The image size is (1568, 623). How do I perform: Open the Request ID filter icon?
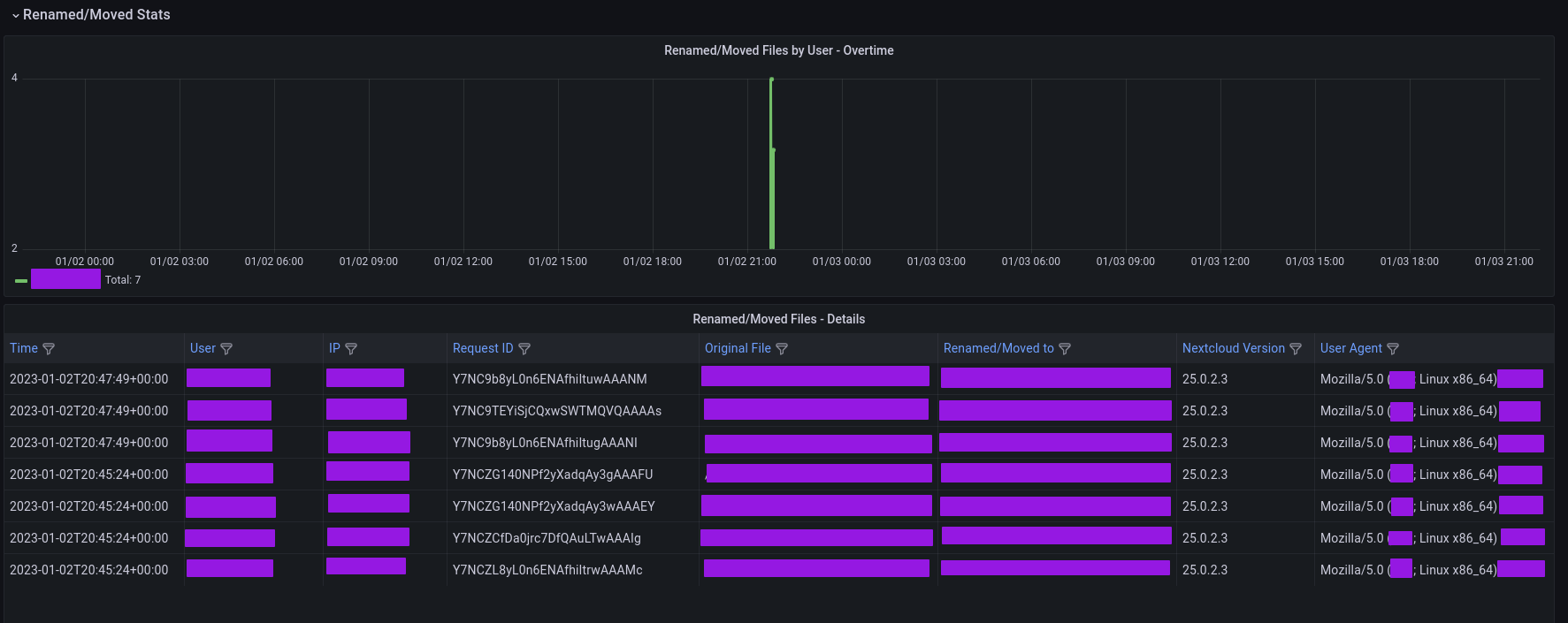[524, 349]
